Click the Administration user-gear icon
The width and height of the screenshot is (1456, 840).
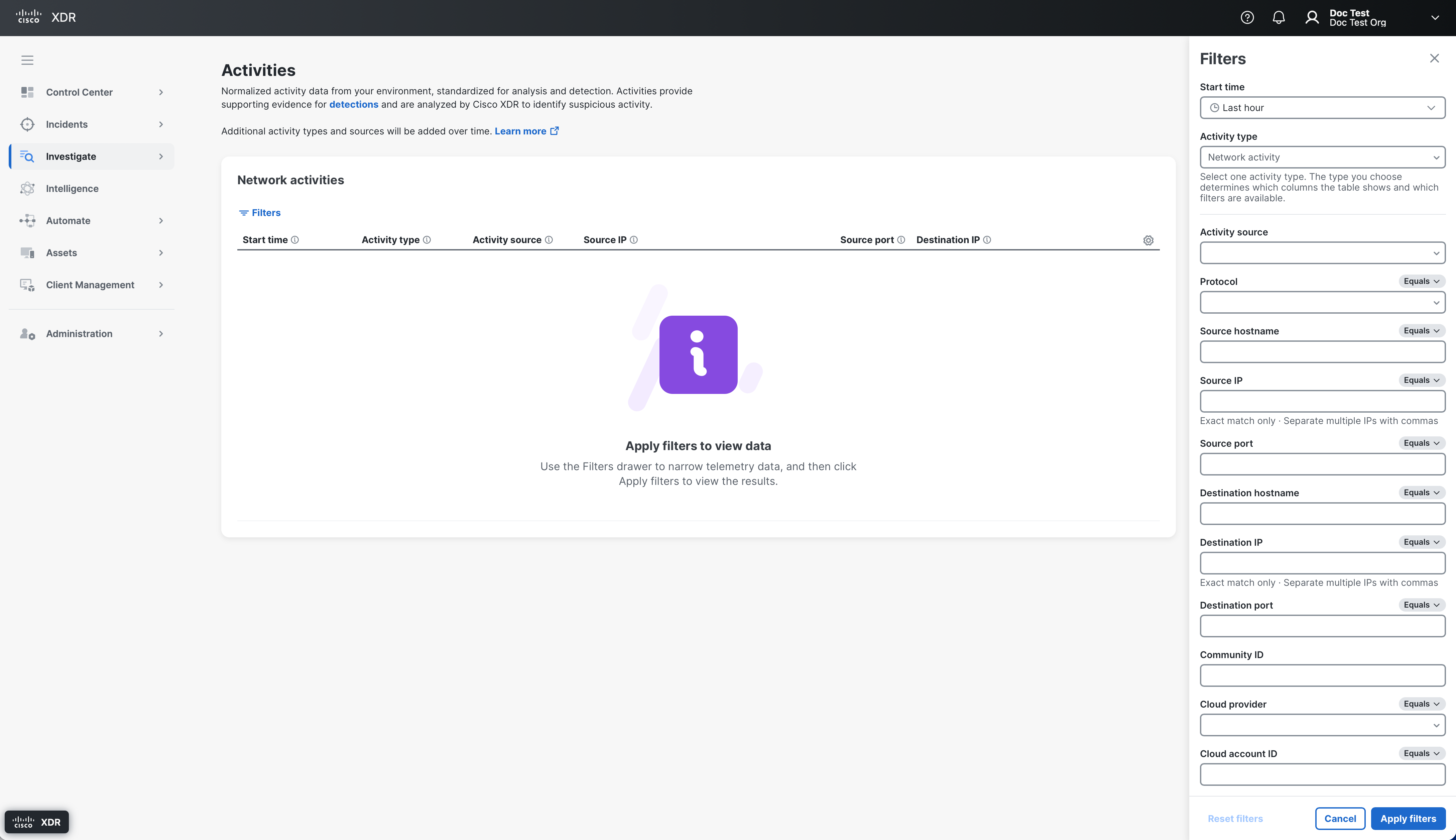tap(27, 333)
